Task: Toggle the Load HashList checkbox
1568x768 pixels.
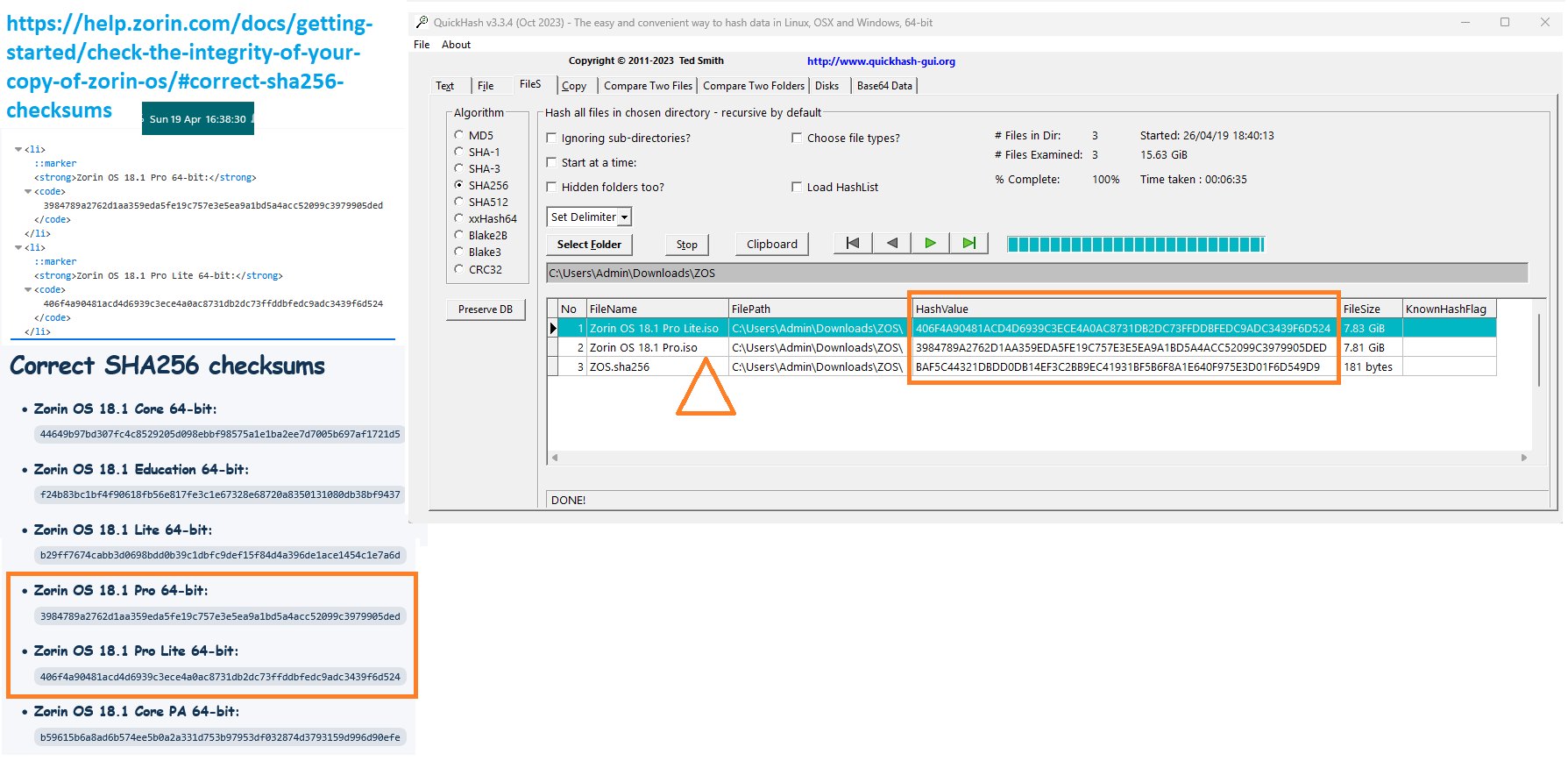Action: [x=797, y=187]
